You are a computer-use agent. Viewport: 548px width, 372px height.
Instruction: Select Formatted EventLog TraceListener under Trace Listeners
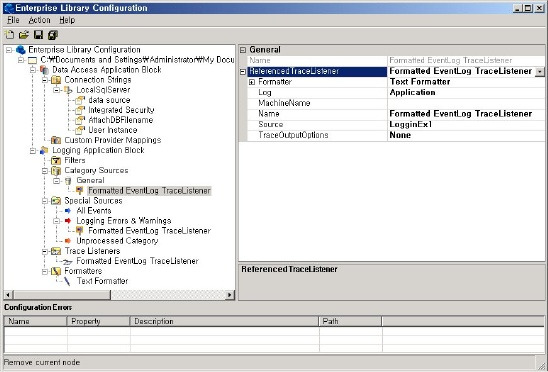pos(137,261)
